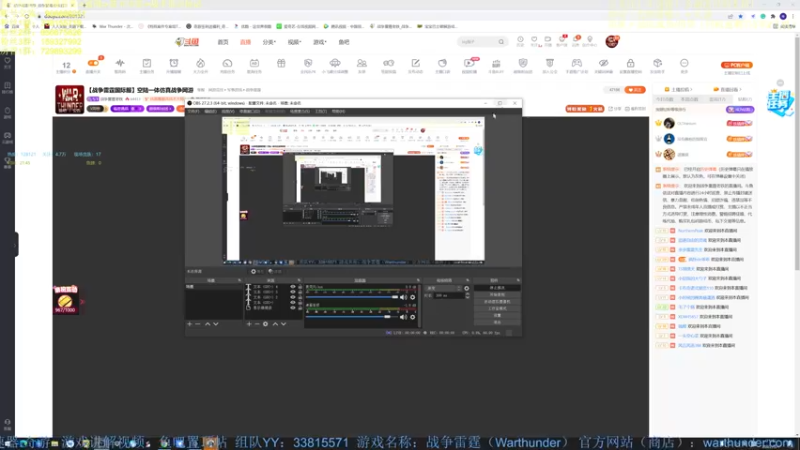This screenshot has width=800, height=450.
Task: Toggle visibility eye for 文本 (GDI+) 4 source
Action: (293, 287)
